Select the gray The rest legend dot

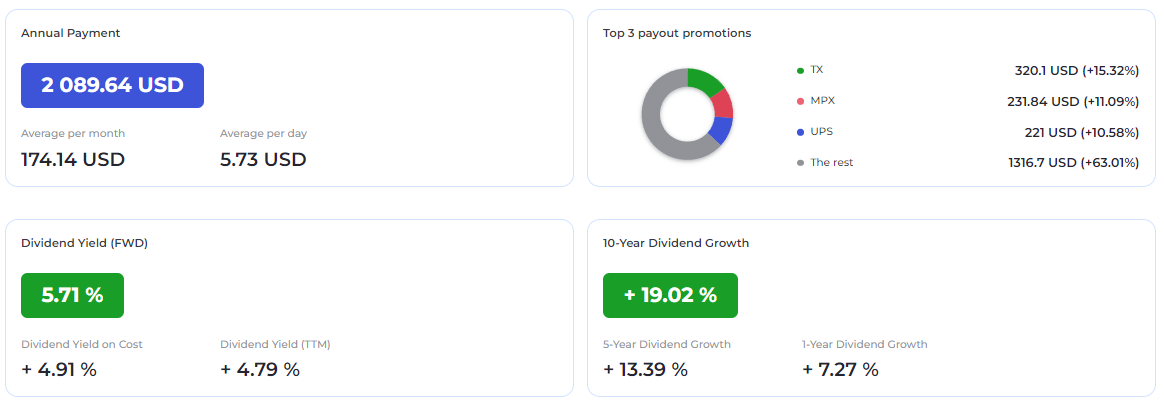(800, 163)
